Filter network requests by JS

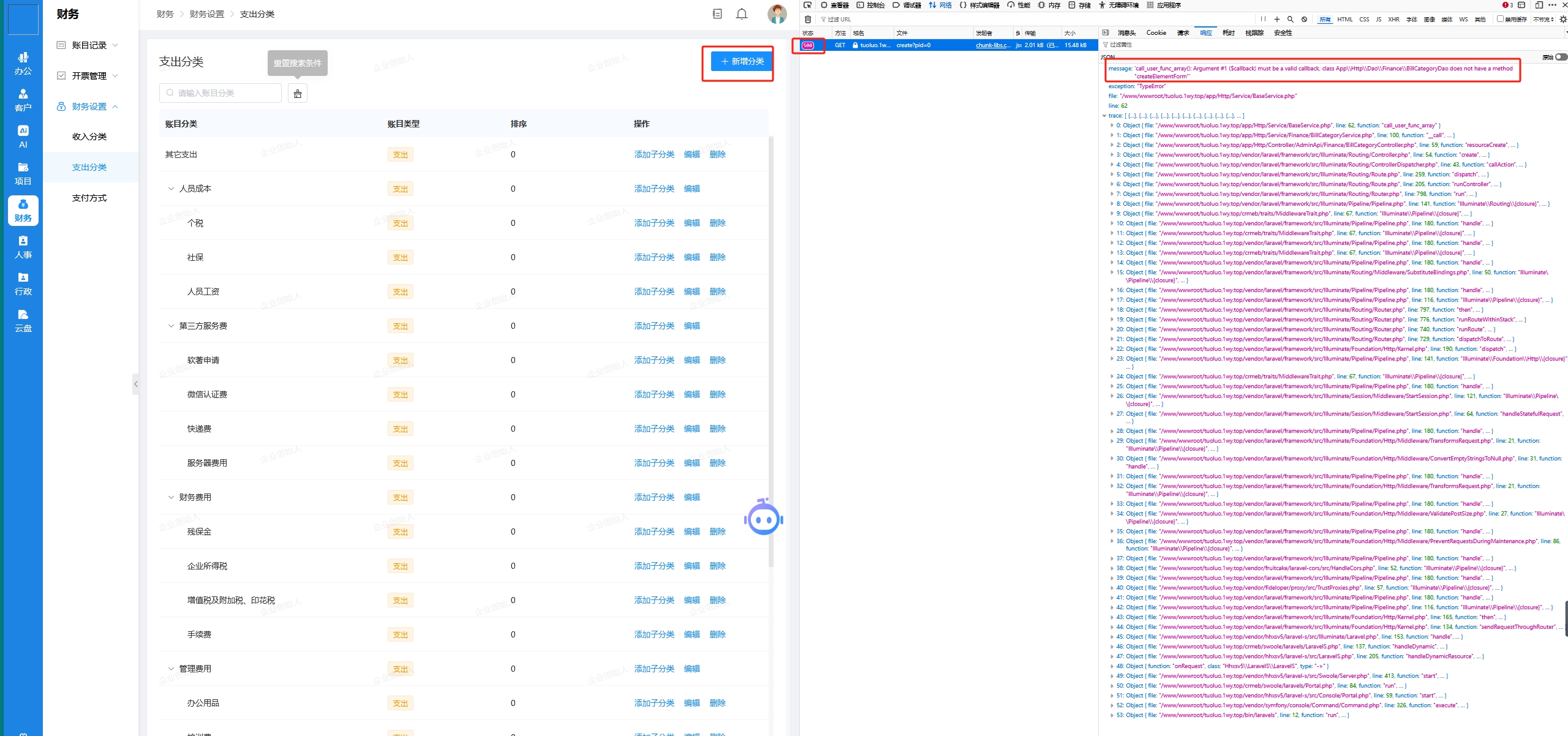1378,19
